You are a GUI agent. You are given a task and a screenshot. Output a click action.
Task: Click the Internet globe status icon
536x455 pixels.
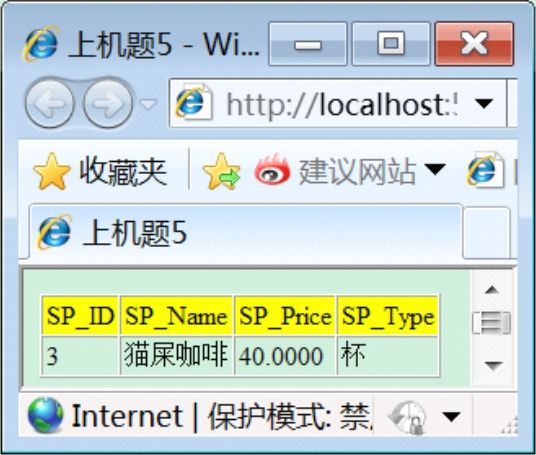coord(45,415)
